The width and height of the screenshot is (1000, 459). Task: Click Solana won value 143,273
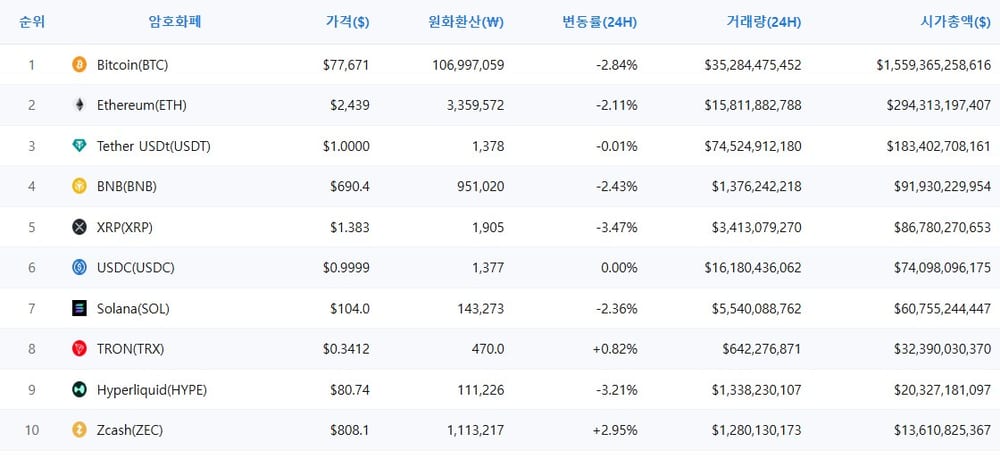[x=481, y=309]
